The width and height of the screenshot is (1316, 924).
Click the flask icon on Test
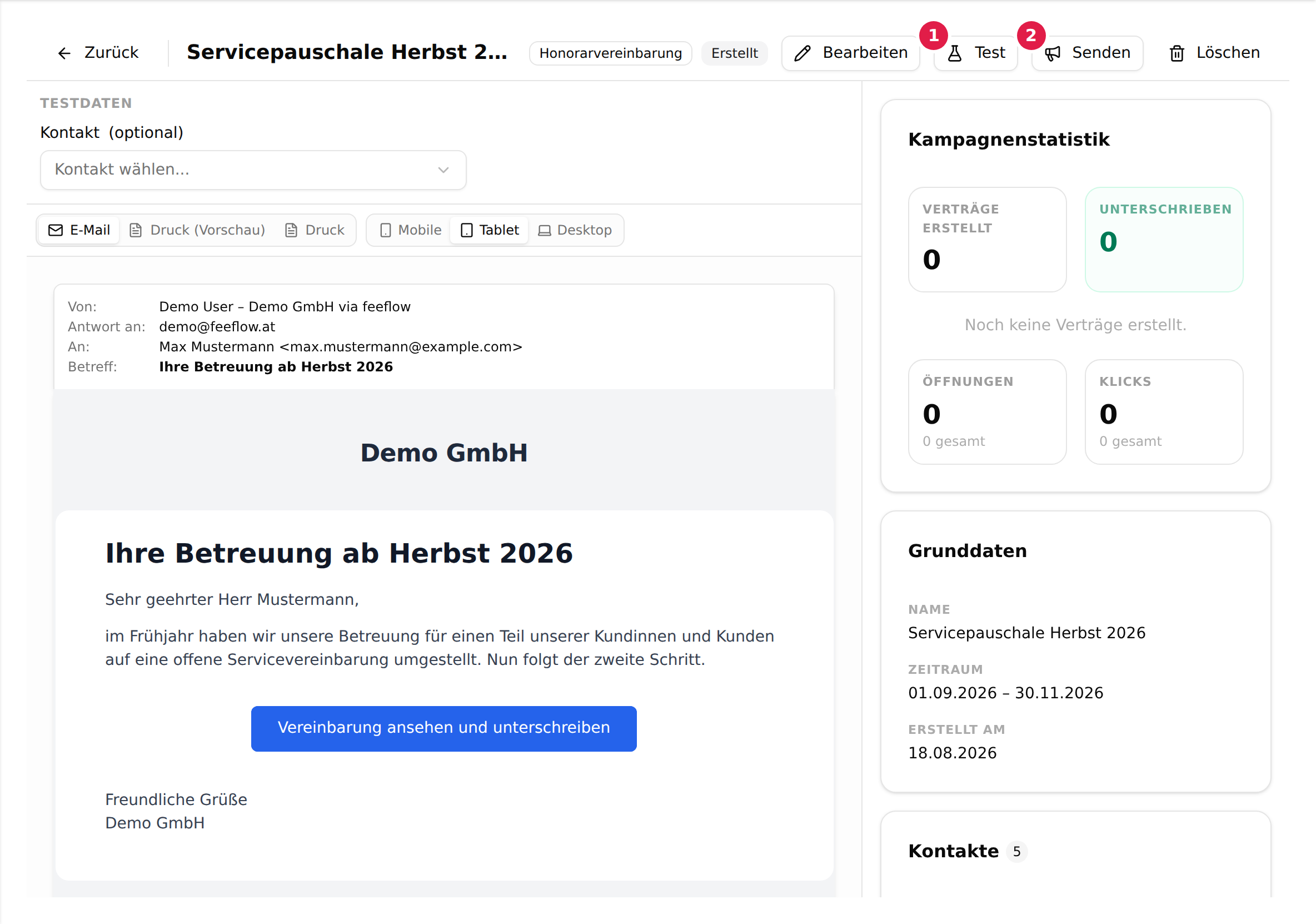point(955,53)
